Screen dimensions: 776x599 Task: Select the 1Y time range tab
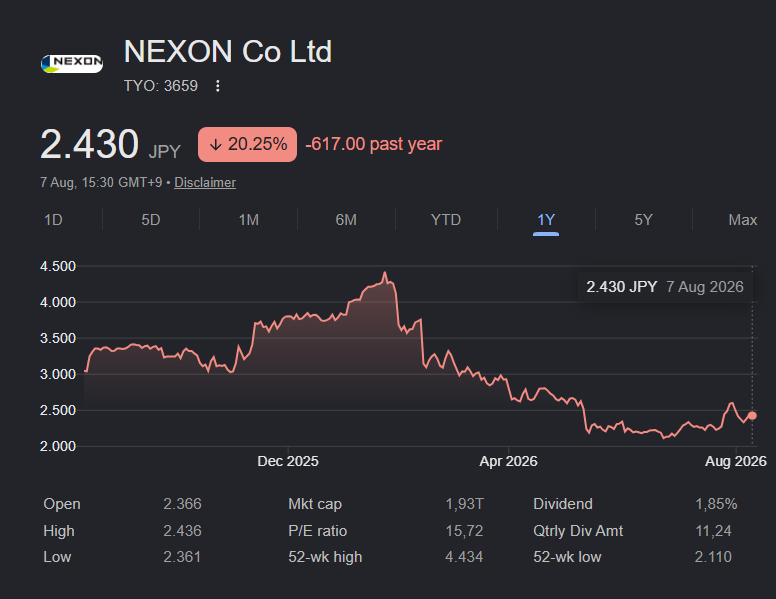click(546, 220)
